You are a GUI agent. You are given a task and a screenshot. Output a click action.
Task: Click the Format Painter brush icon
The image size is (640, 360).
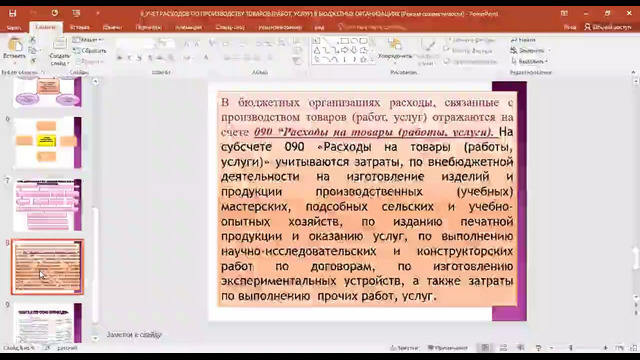coord(33,61)
